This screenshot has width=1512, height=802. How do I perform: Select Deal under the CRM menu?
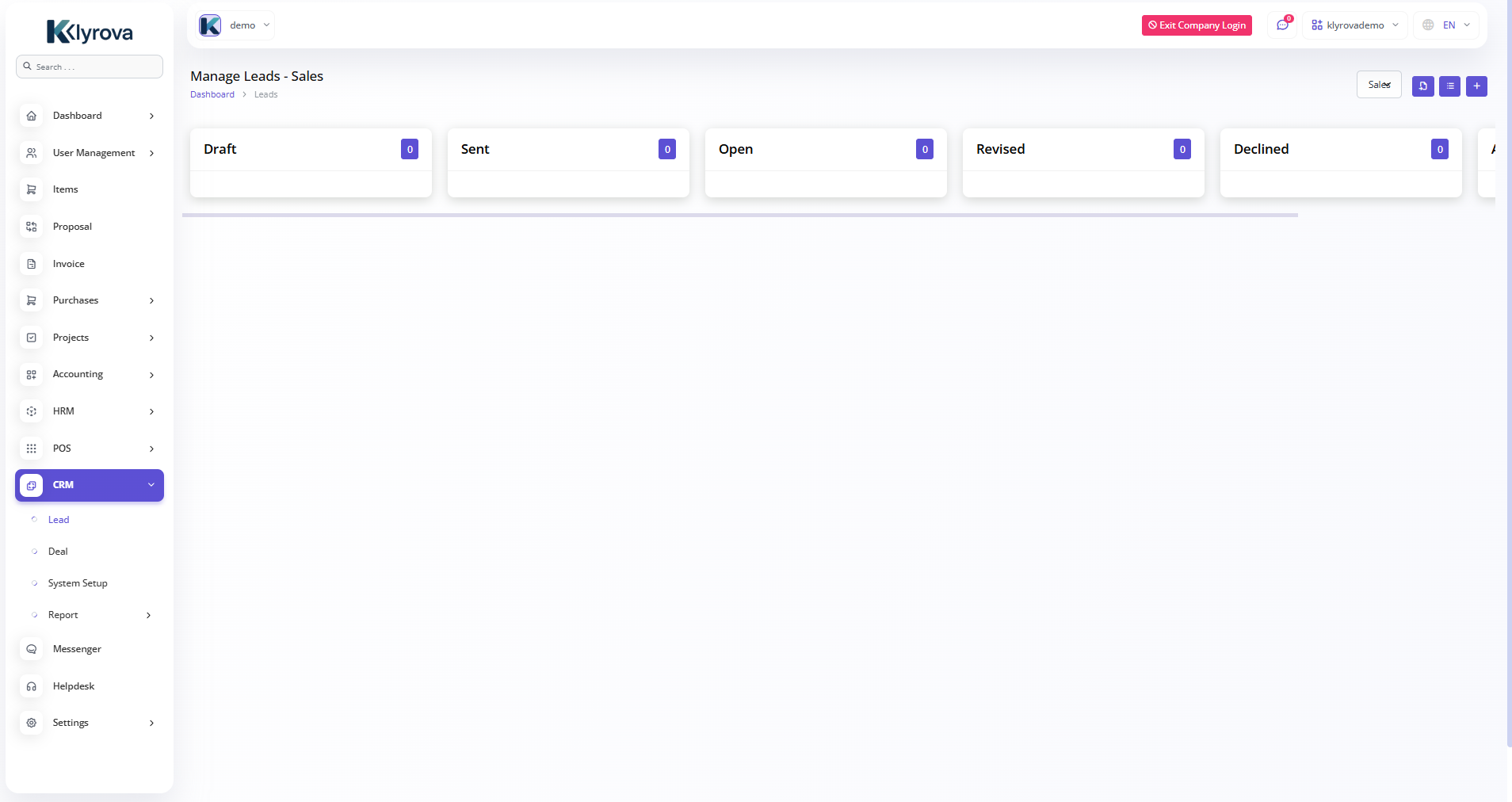click(x=58, y=552)
